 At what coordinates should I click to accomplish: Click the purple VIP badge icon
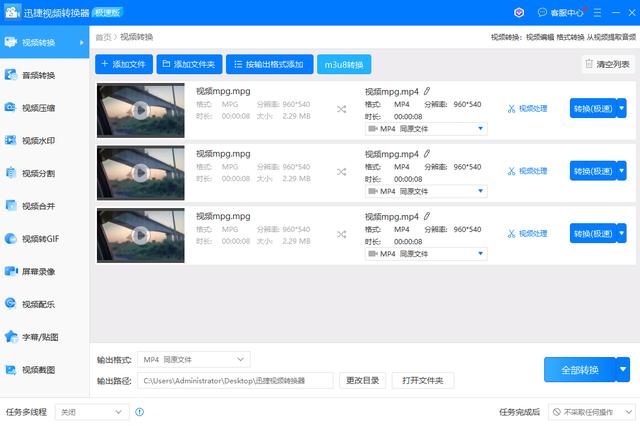519,13
